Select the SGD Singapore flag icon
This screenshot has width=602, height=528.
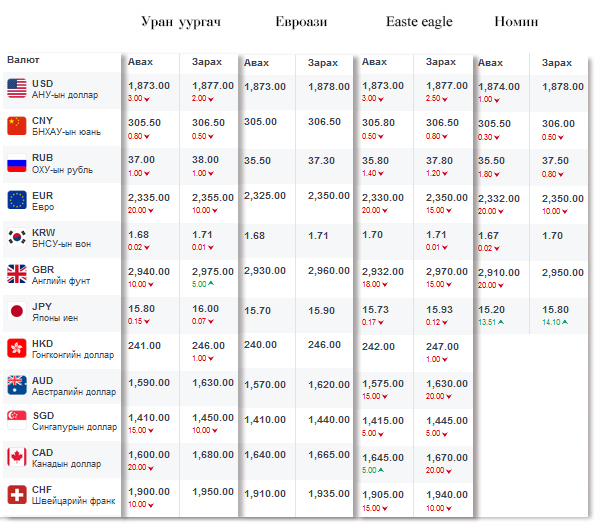(17, 421)
